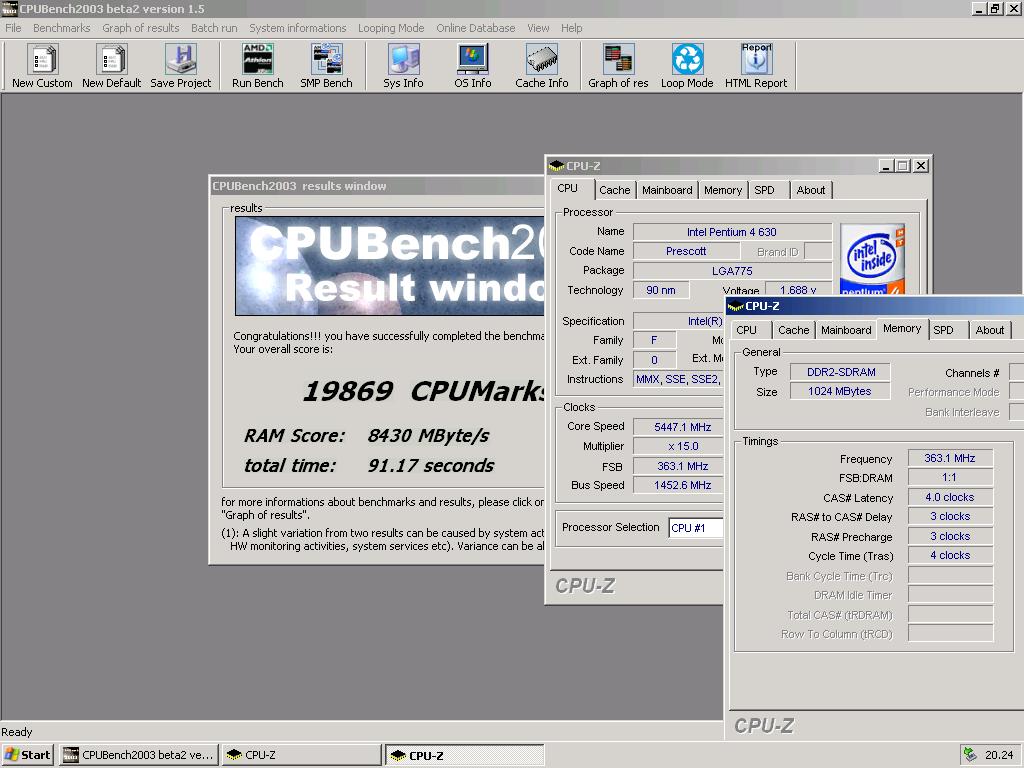1024x768 pixels.
Task: Click the Intel Inside Pentium 4 logo
Action: coord(872,259)
